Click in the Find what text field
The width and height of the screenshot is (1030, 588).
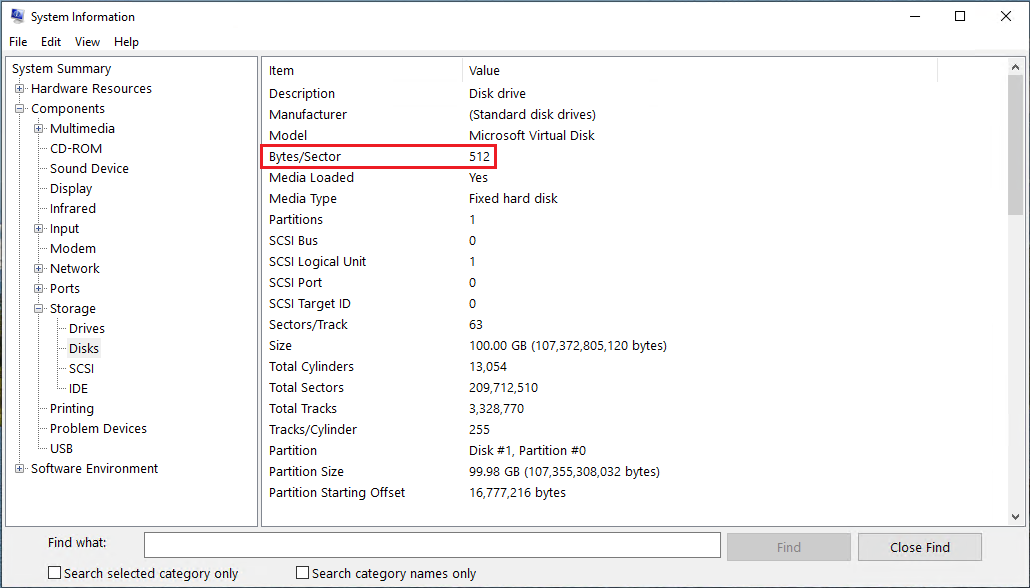pyautogui.click(x=432, y=545)
